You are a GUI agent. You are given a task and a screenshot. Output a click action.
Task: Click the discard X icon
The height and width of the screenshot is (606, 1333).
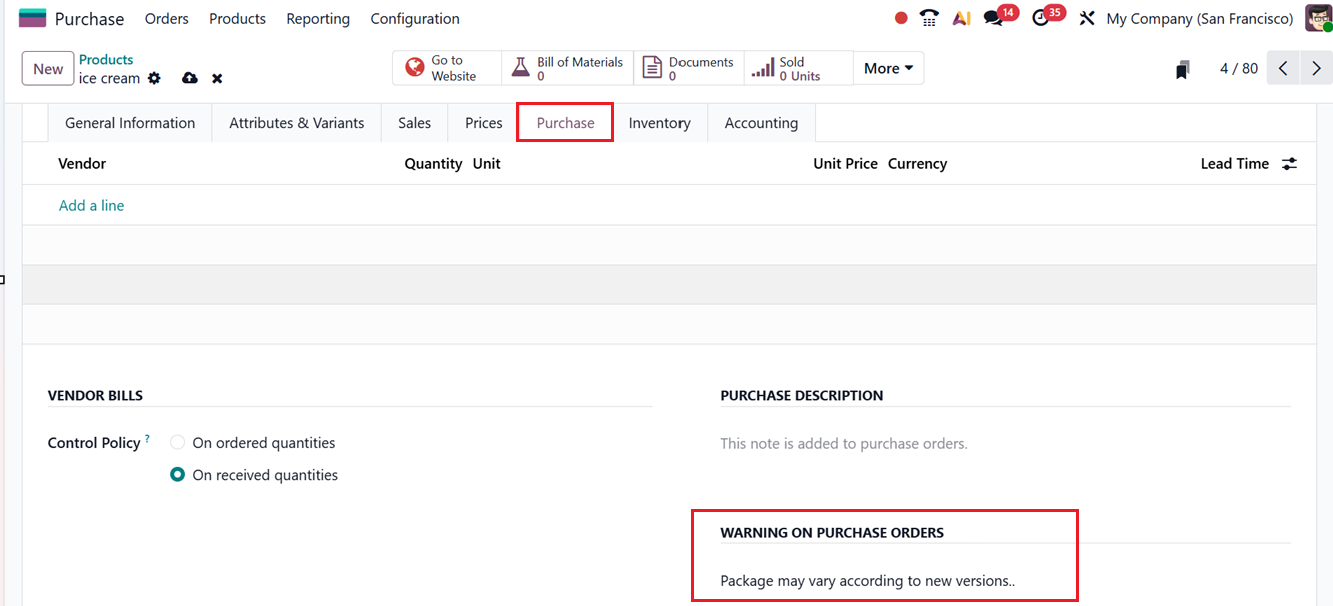click(x=216, y=78)
